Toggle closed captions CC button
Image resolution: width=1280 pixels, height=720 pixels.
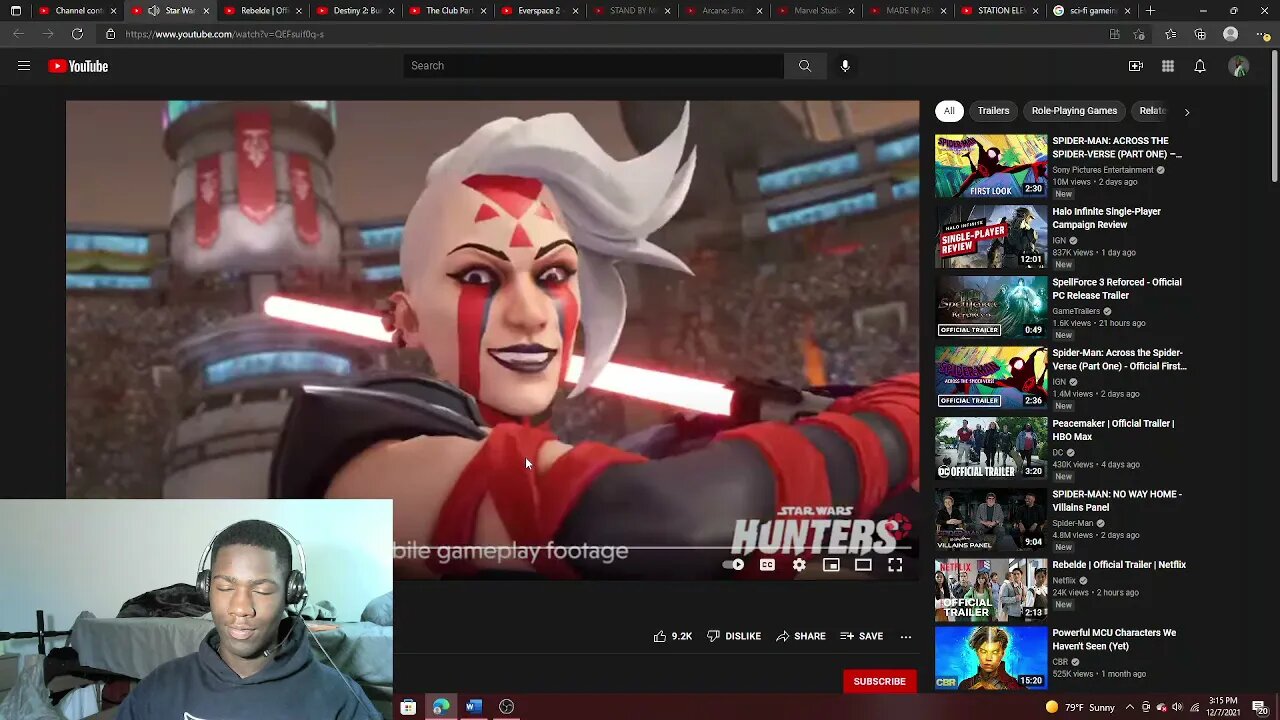click(767, 565)
